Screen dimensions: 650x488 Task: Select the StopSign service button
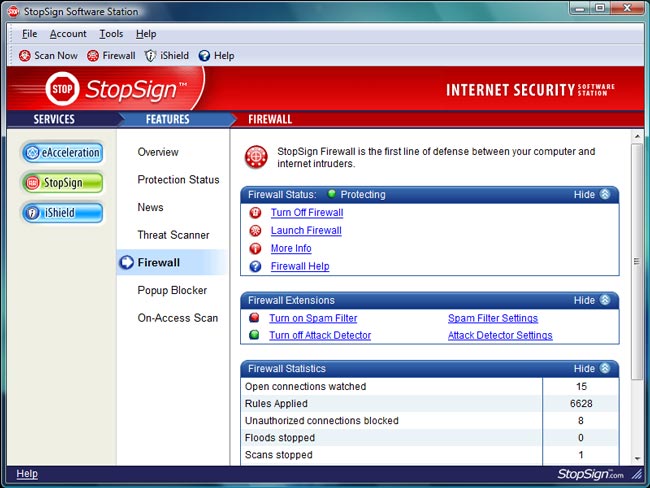tap(63, 183)
